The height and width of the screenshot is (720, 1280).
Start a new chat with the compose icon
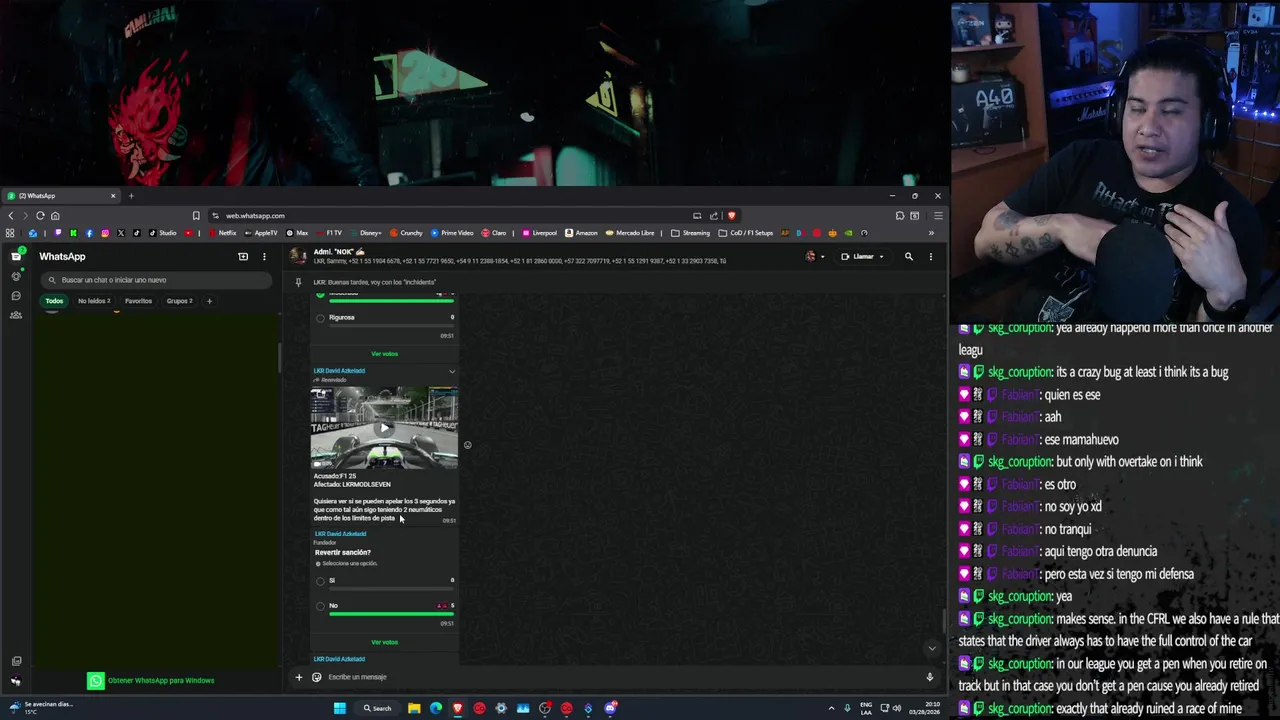243,257
